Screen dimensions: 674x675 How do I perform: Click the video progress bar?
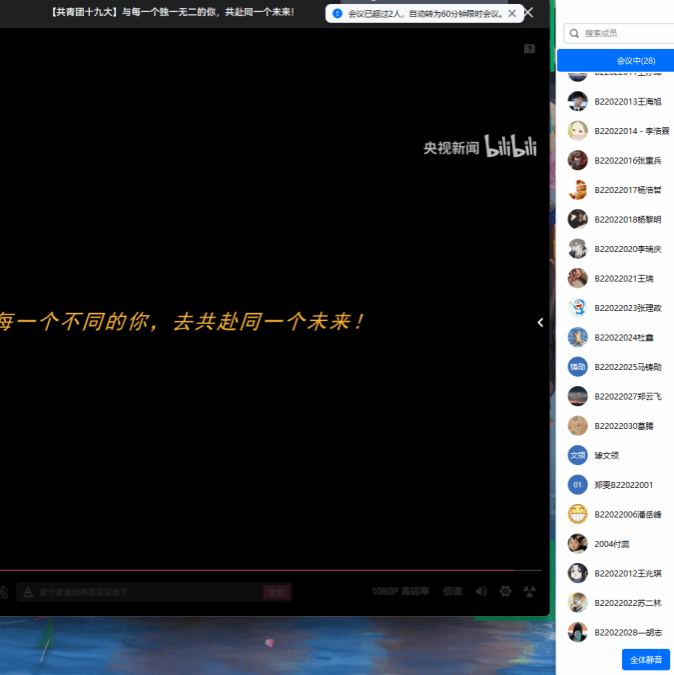tap(270, 572)
